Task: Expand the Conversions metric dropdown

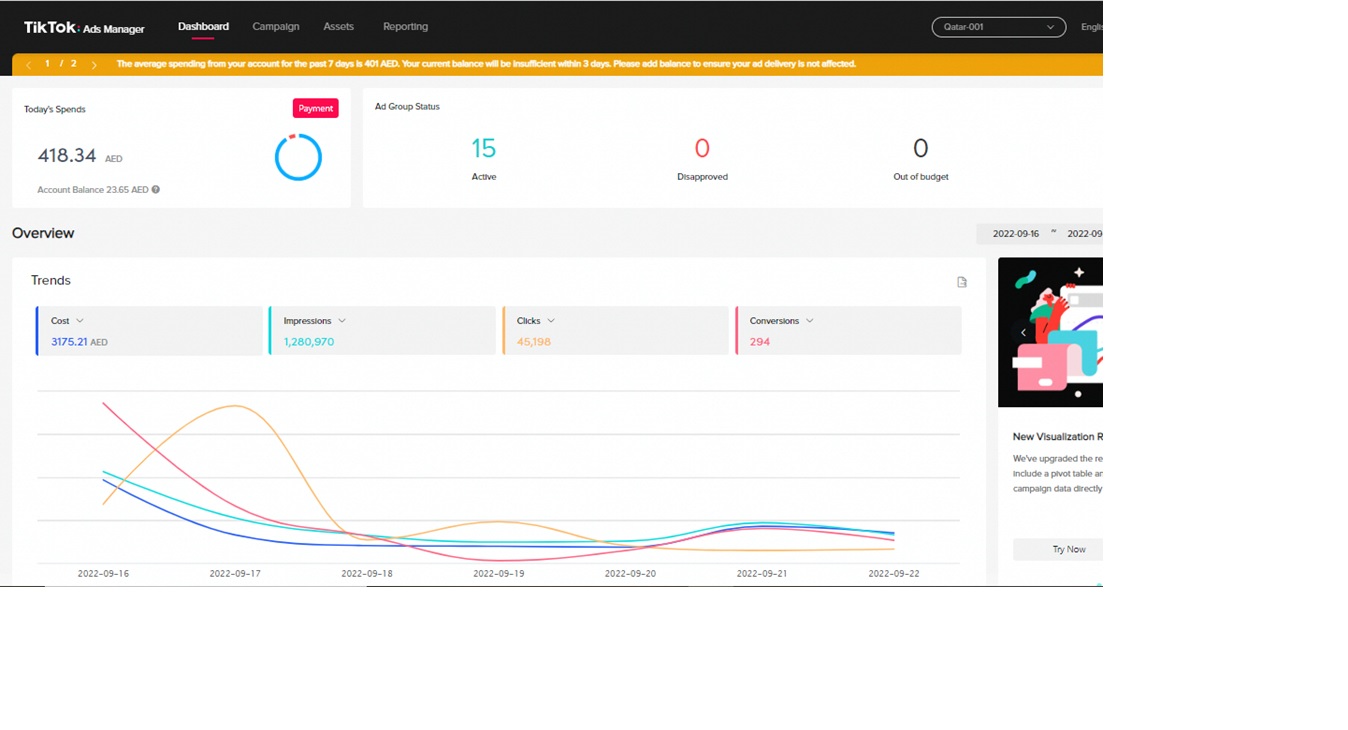Action: (809, 321)
